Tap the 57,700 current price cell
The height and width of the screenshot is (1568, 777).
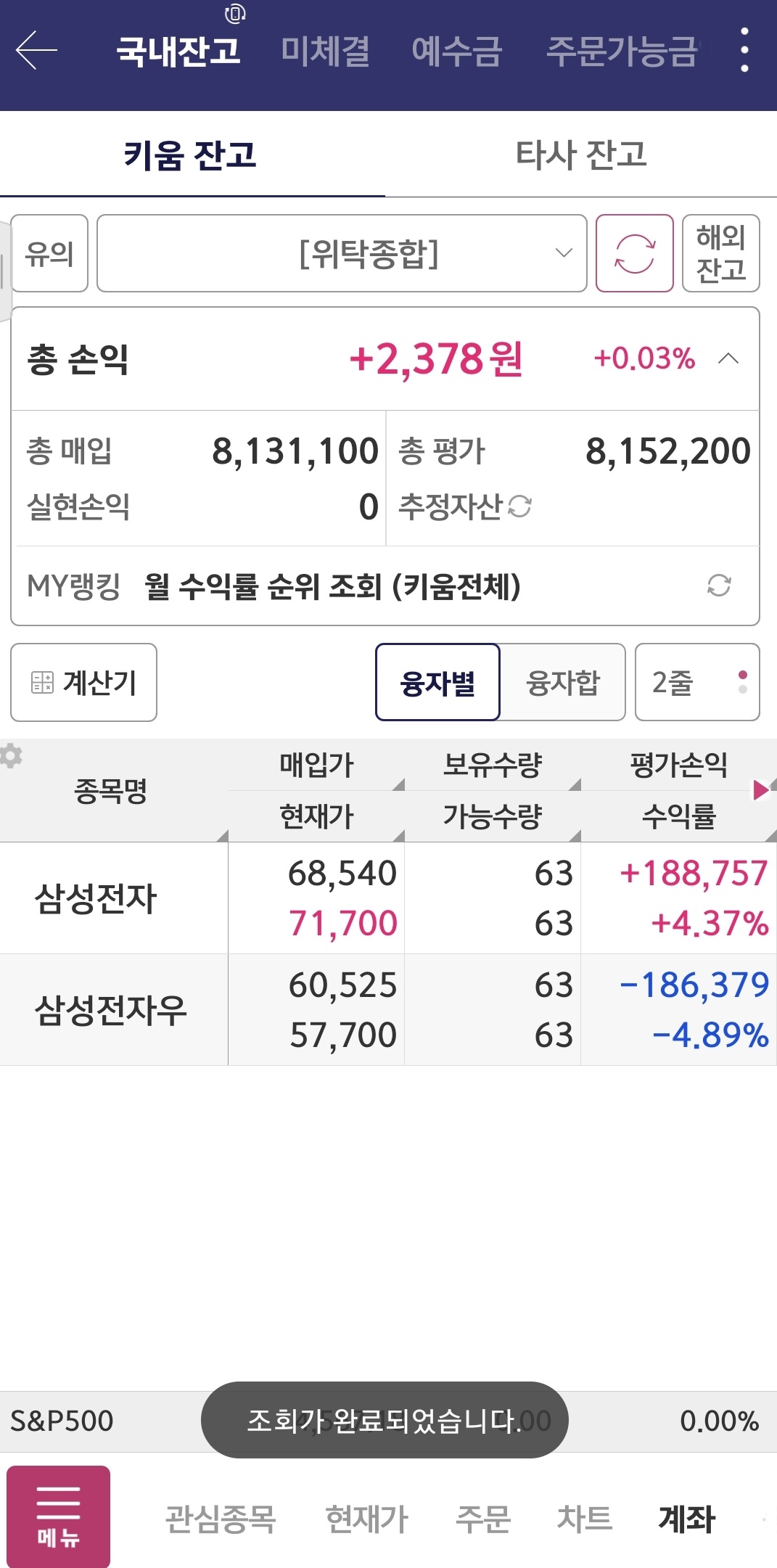tap(343, 1035)
